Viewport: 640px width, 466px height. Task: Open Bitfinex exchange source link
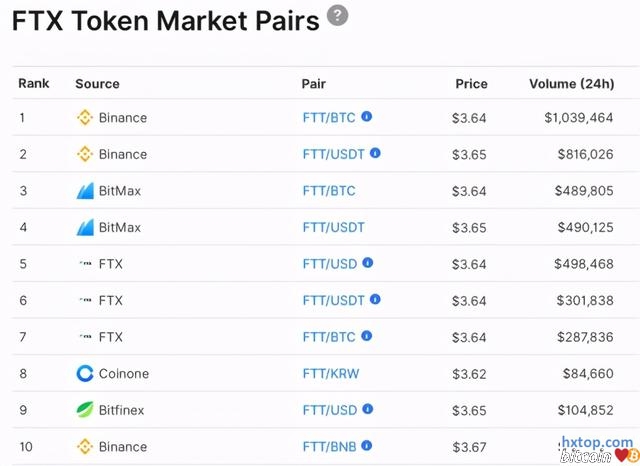(x=122, y=410)
